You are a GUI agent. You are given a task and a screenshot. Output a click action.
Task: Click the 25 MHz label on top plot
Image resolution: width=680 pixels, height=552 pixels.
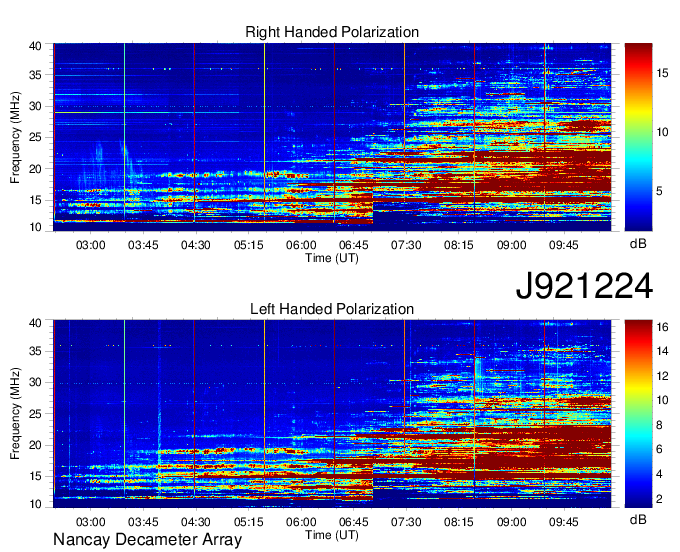[x=35, y=137]
